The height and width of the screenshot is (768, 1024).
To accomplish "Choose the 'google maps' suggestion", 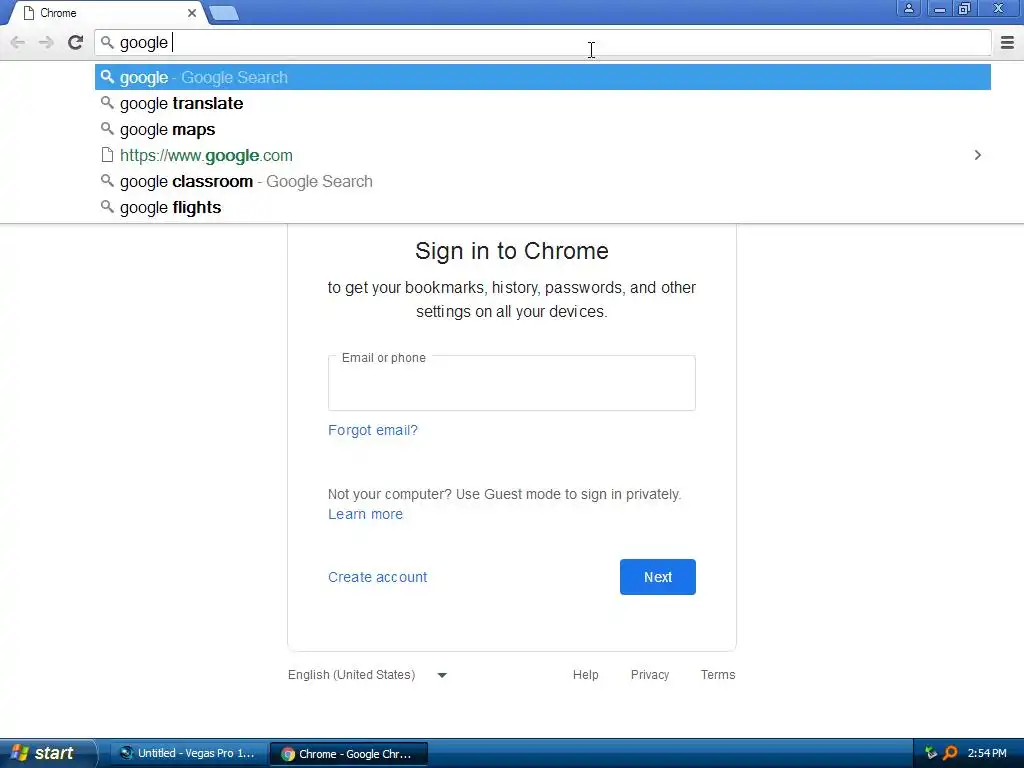I will pyautogui.click(x=543, y=129).
